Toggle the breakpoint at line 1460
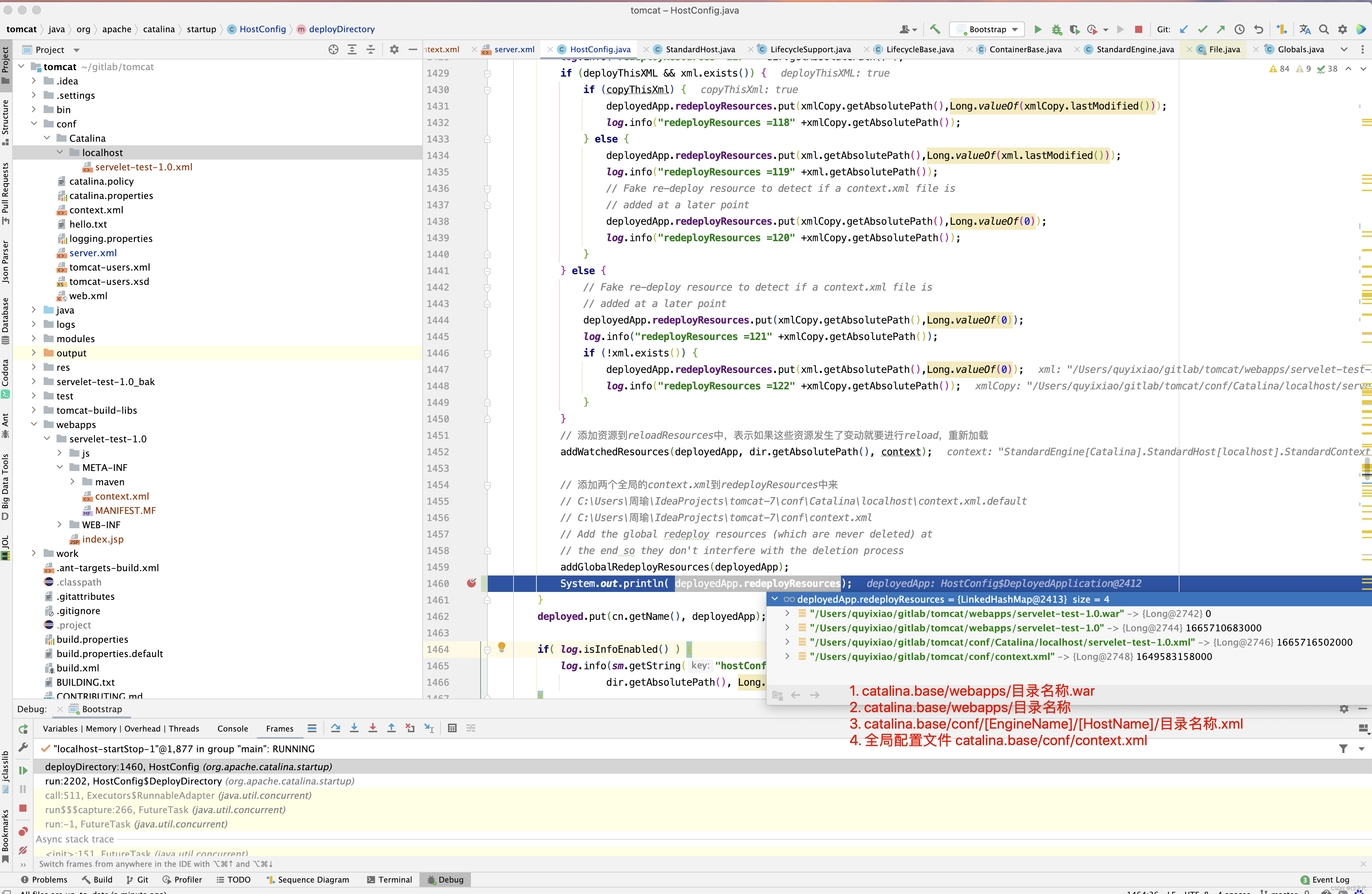The height and width of the screenshot is (894, 1372). (x=471, y=583)
